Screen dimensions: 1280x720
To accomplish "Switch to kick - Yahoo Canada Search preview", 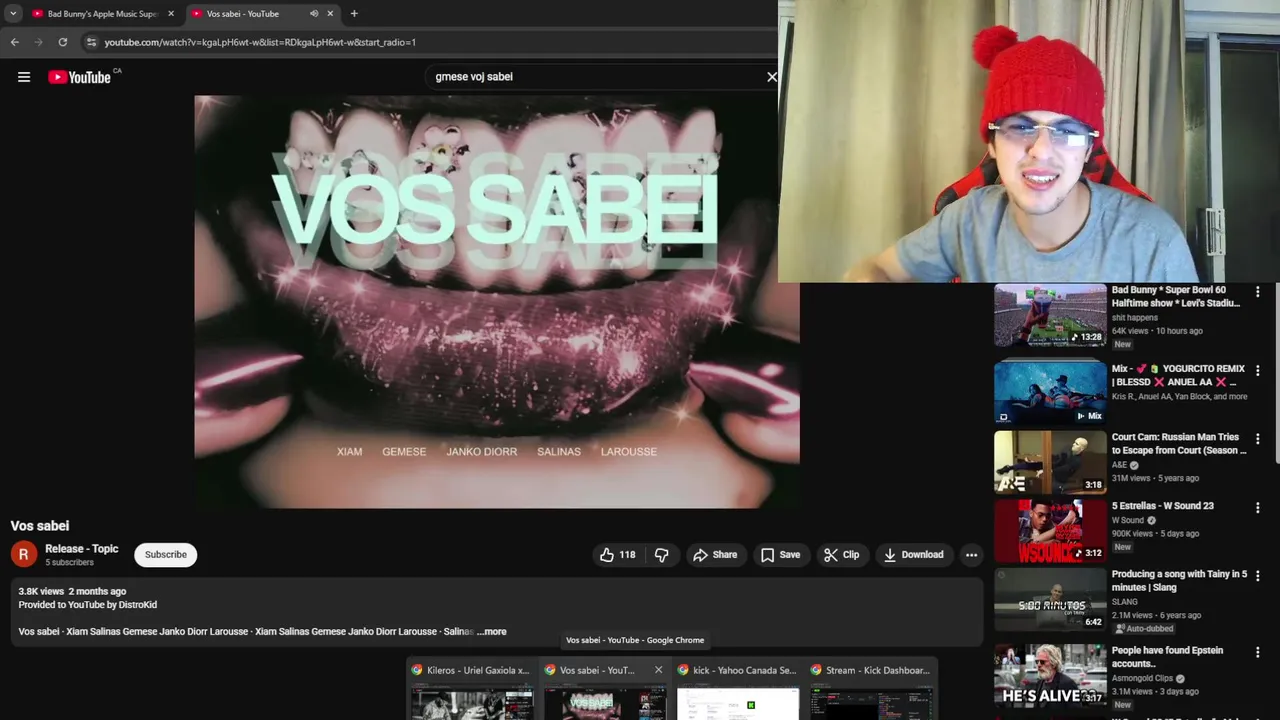I will point(738,690).
